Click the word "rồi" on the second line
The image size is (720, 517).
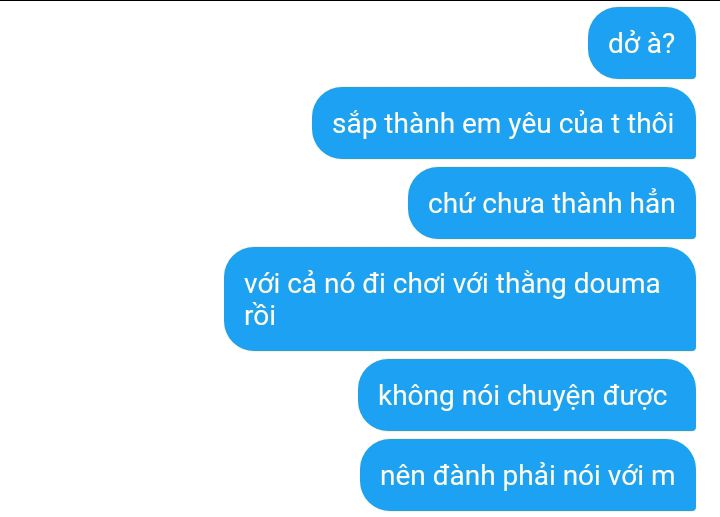(259, 315)
